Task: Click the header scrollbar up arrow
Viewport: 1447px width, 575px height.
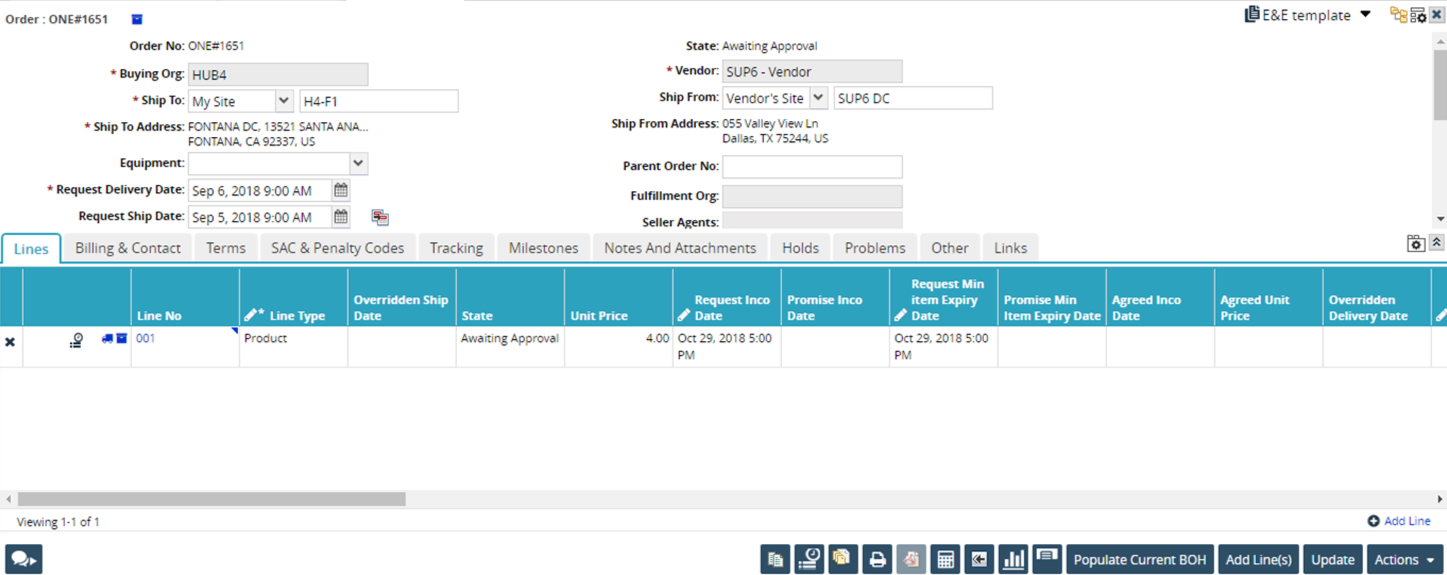Action: click(x=1440, y=42)
